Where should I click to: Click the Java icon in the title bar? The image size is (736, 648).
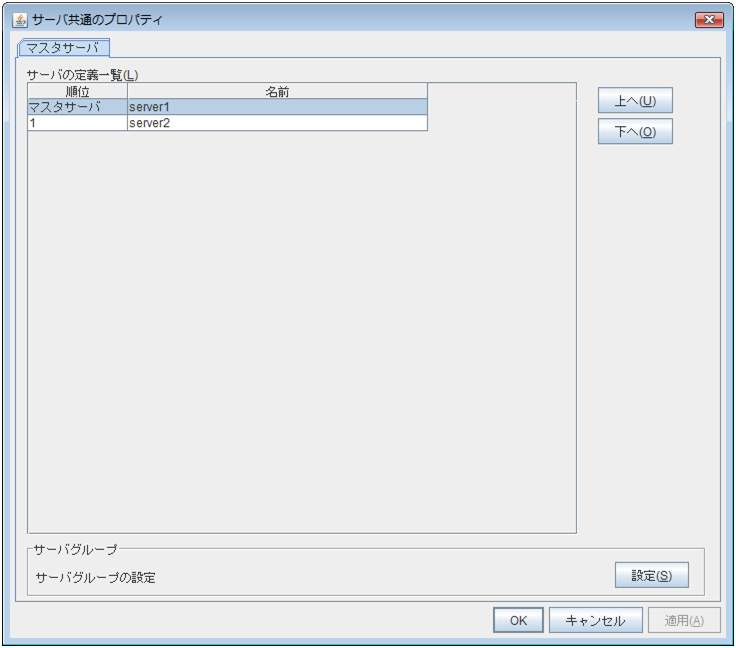(x=19, y=19)
